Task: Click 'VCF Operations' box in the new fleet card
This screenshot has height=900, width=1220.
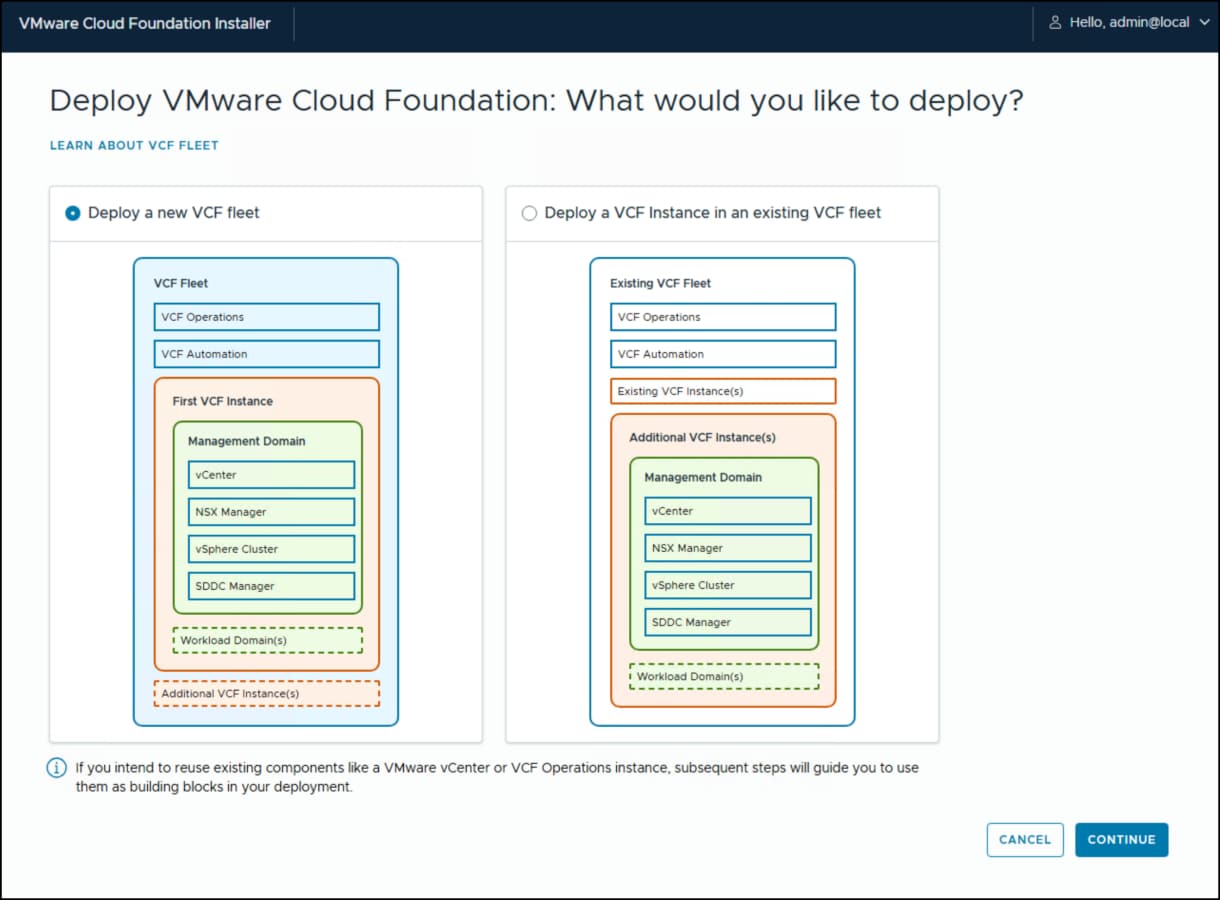Action: [267, 317]
